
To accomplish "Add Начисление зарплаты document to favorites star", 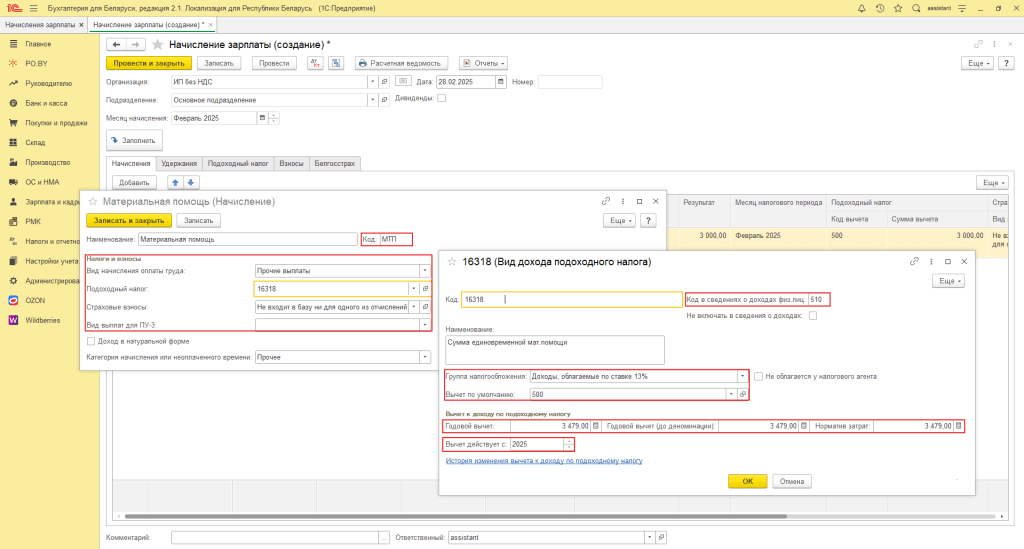I will (x=157, y=44).
